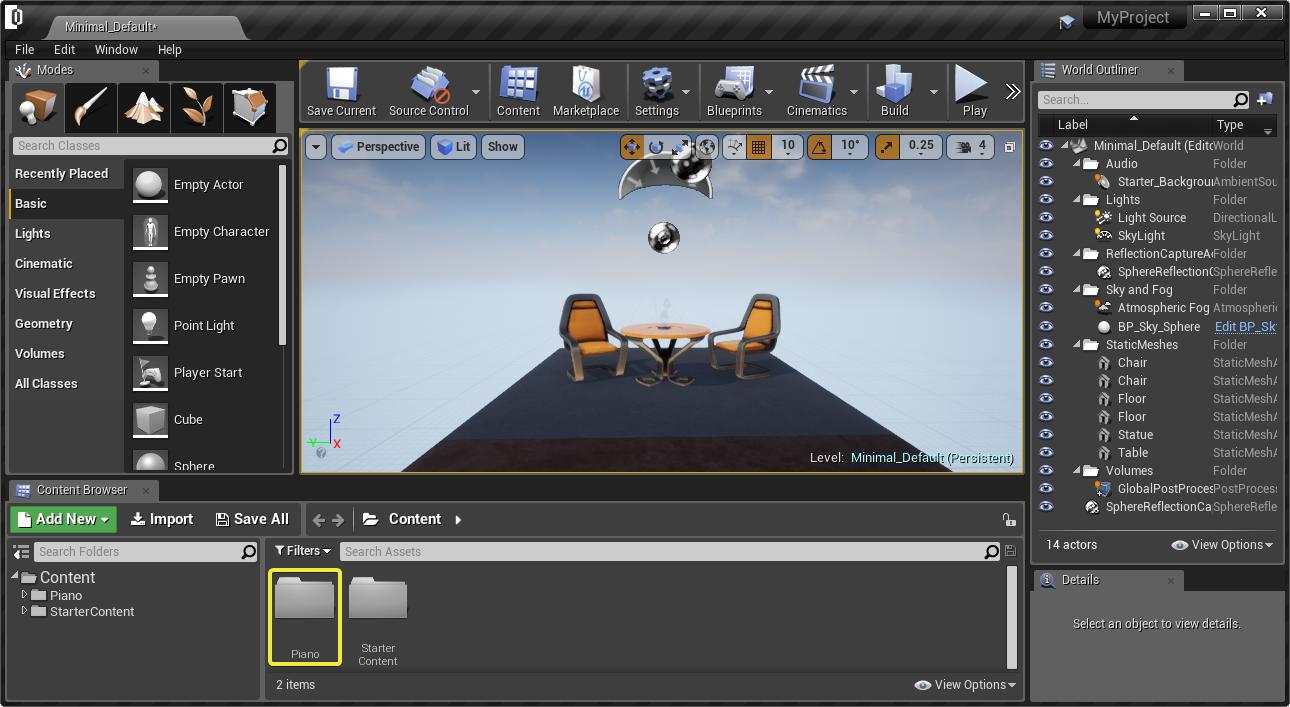Open the Marketplace from toolbar

(x=585, y=92)
